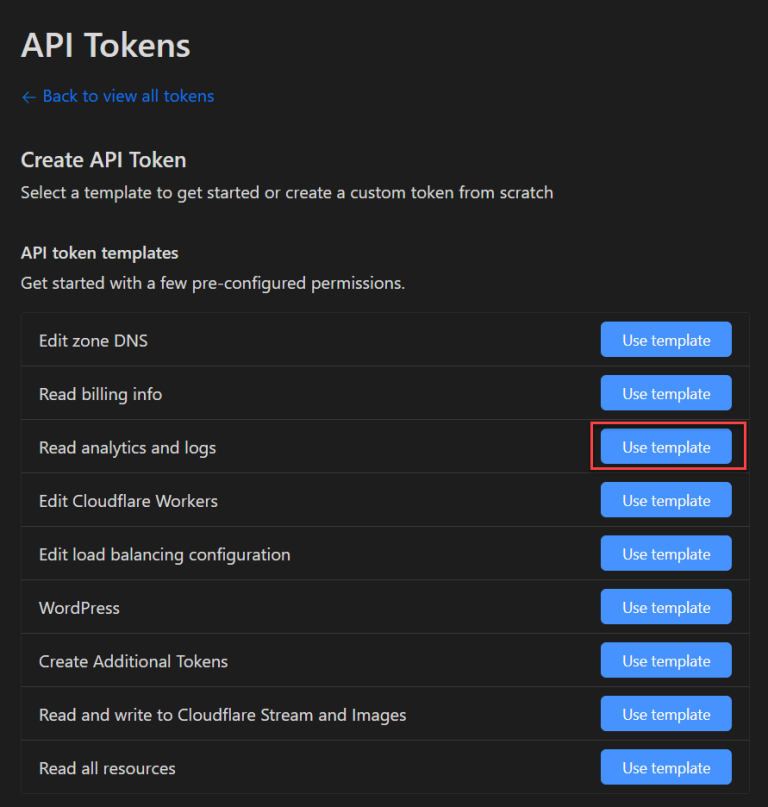This screenshot has width=768, height=807.
Task: Use template for Edit zone DNS
Action: click(665, 339)
